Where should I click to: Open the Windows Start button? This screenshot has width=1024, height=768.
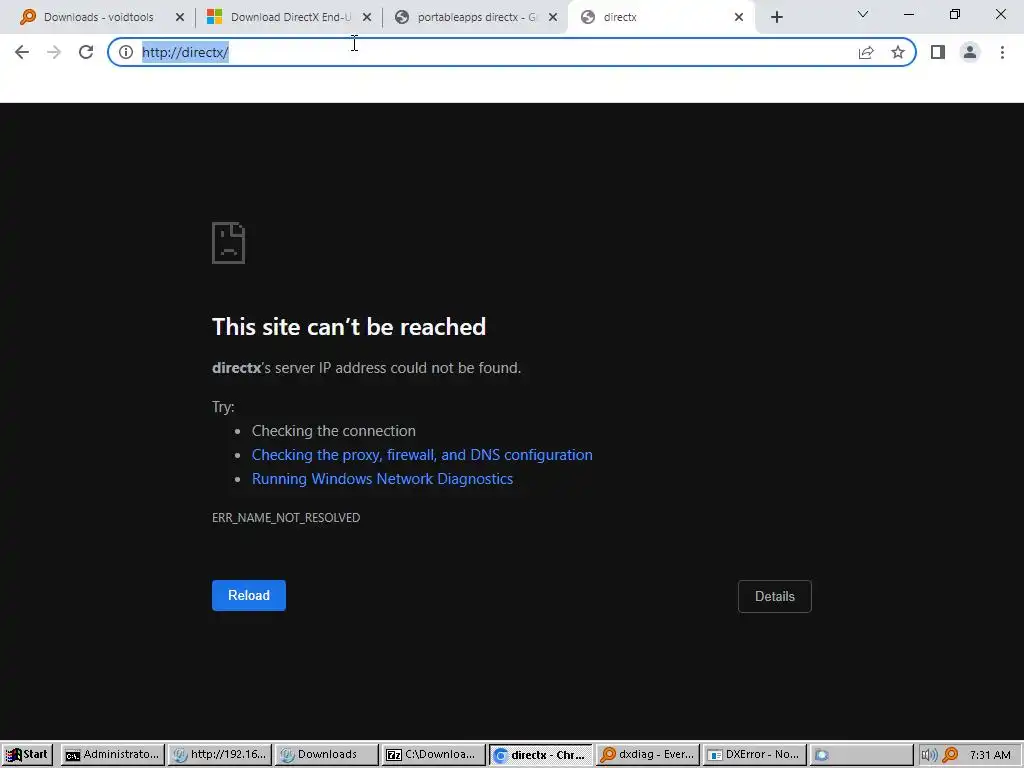27,755
